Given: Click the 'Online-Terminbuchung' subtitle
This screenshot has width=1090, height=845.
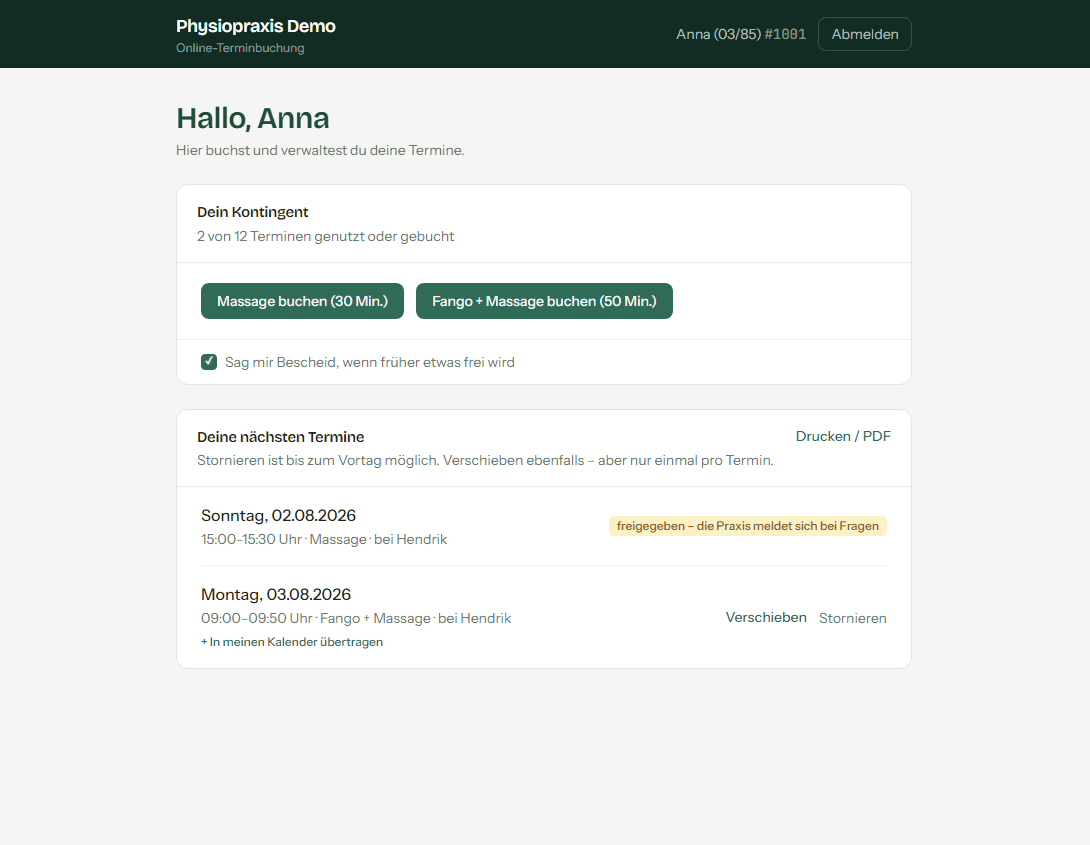Looking at the screenshot, I should [240, 48].
